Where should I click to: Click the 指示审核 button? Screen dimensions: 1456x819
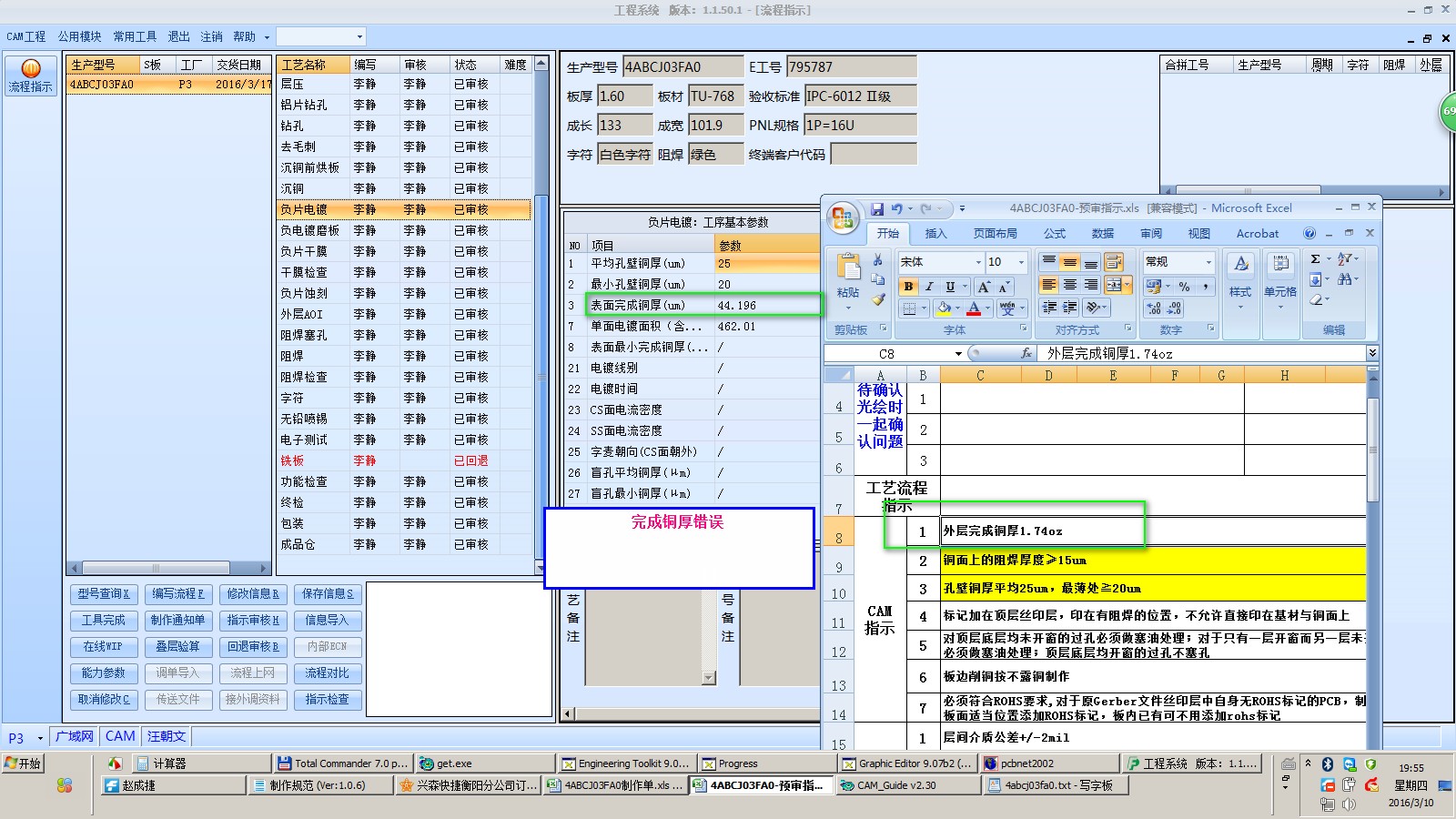(253, 621)
